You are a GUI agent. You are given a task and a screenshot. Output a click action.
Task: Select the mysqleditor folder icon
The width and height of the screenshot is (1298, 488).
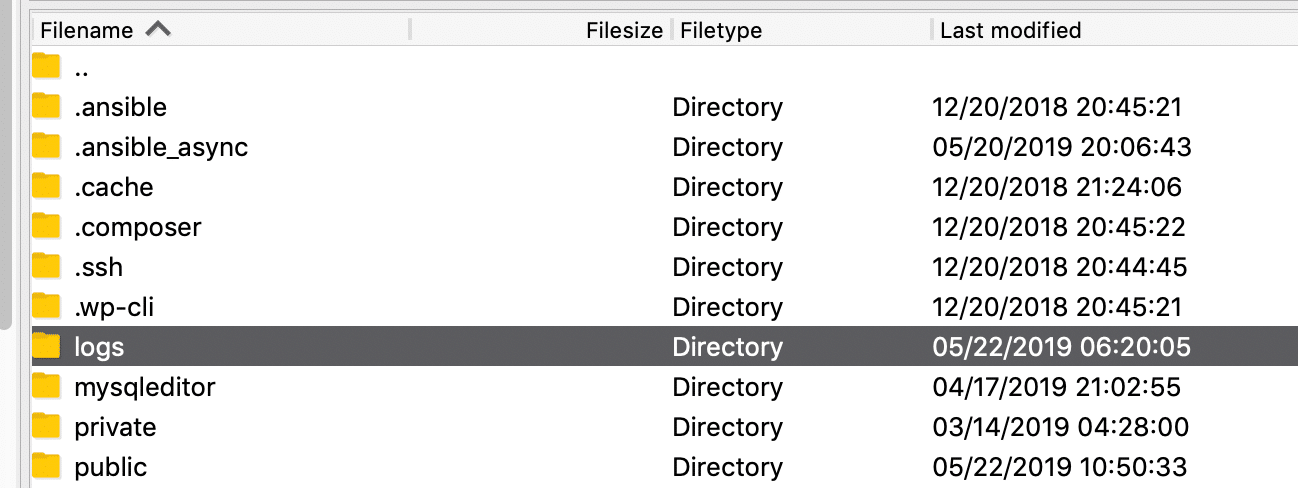tap(46, 387)
